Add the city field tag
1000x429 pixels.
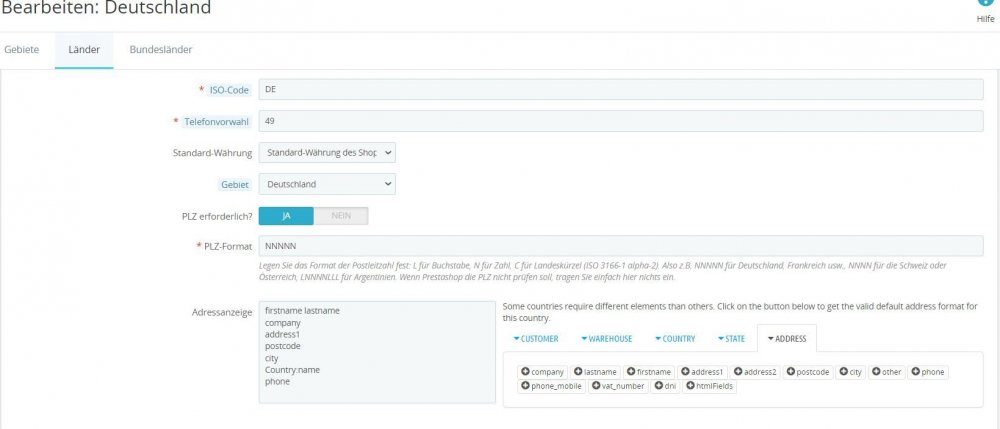851,372
